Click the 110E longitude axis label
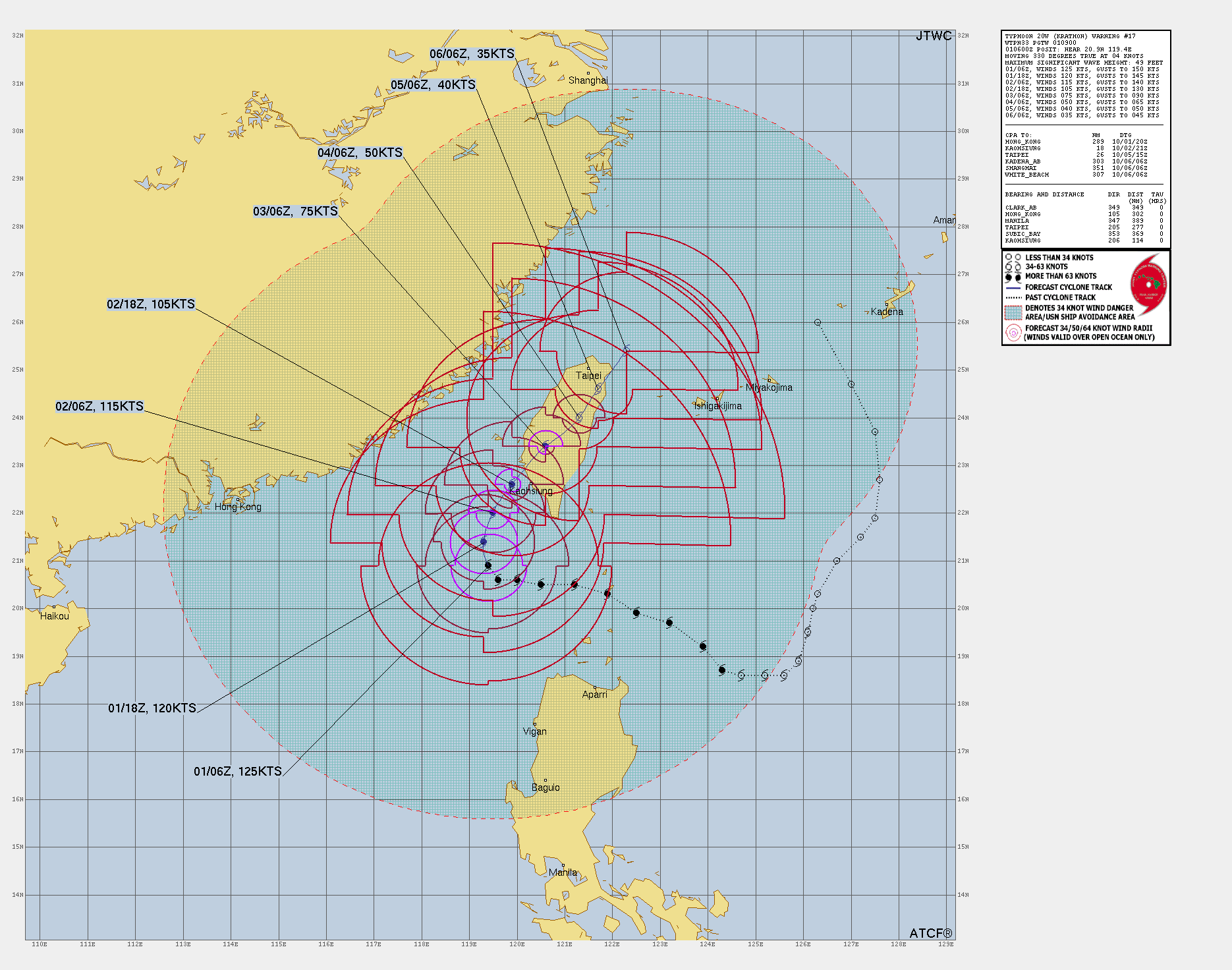The height and width of the screenshot is (970, 1232). [x=40, y=944]
